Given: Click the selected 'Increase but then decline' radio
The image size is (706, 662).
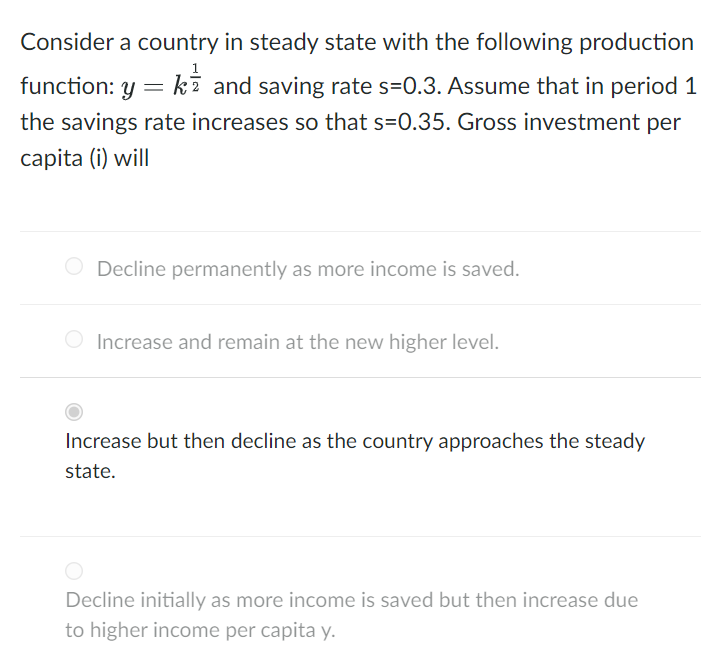Looking at the screenshot, I should pyautogui.click(x=74, y=412).
